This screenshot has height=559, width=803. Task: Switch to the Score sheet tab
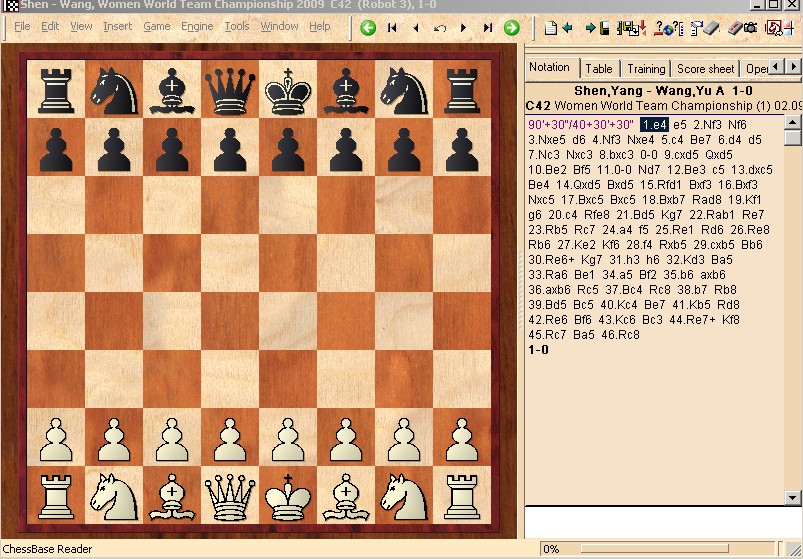[706, 69]
